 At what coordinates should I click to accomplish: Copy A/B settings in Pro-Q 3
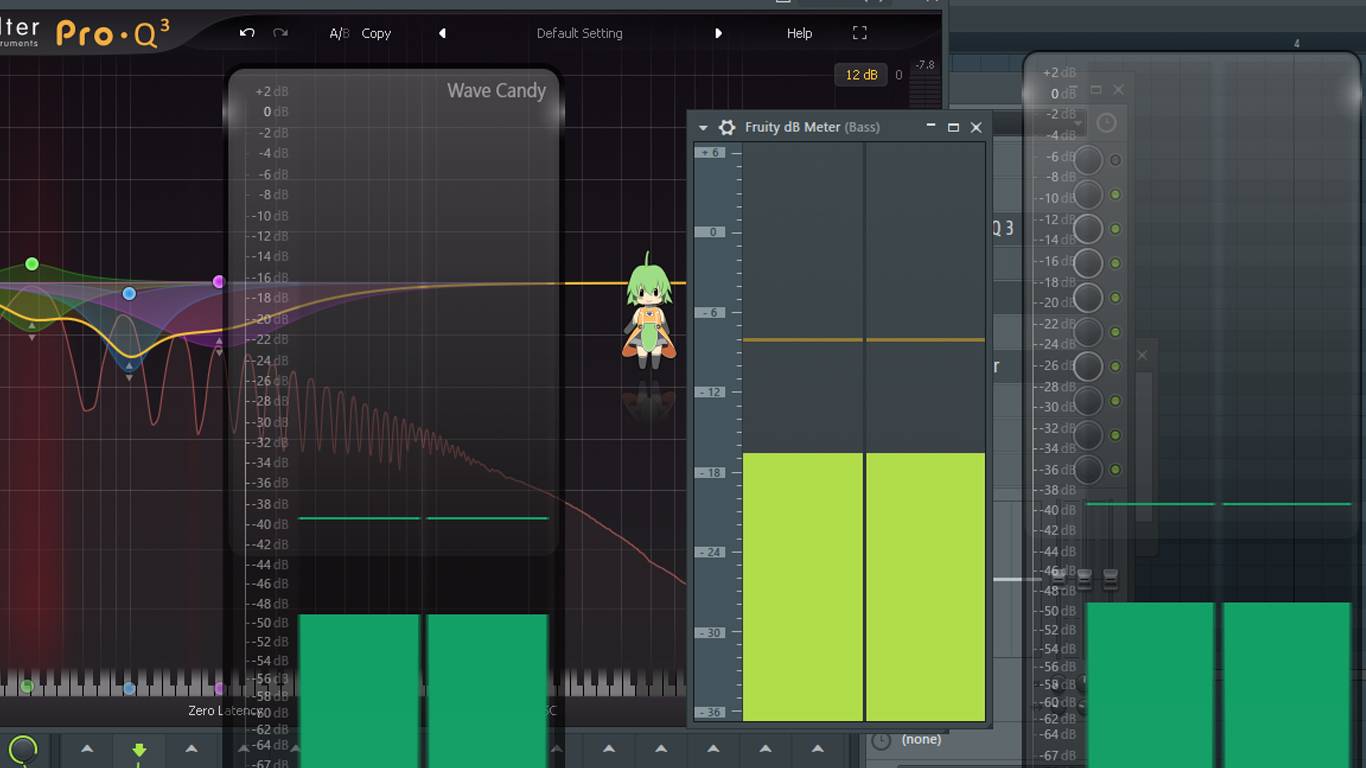(x=376, y=33)
